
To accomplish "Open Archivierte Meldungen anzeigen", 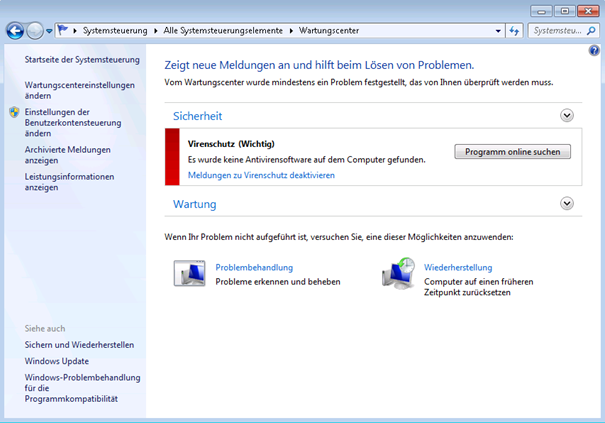I will (68, 155).
